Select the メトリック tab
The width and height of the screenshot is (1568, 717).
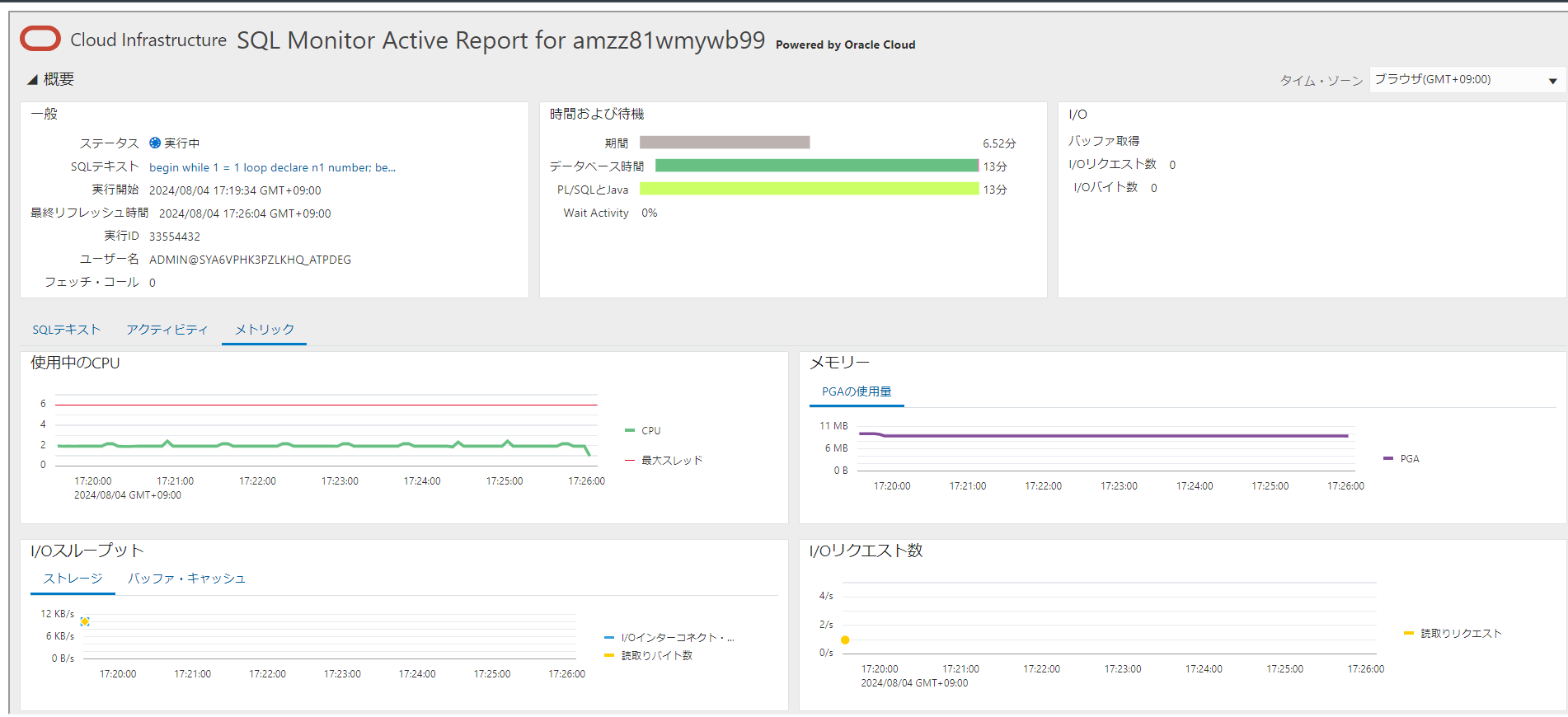(265, 330)
